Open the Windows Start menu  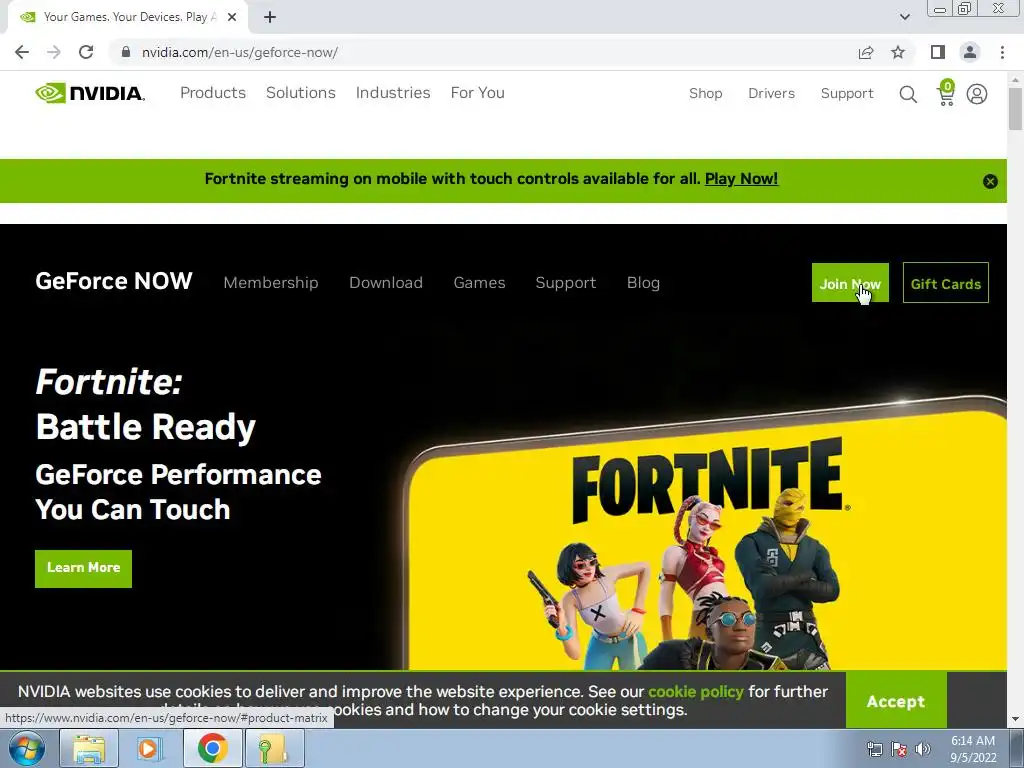coord(27,748)
